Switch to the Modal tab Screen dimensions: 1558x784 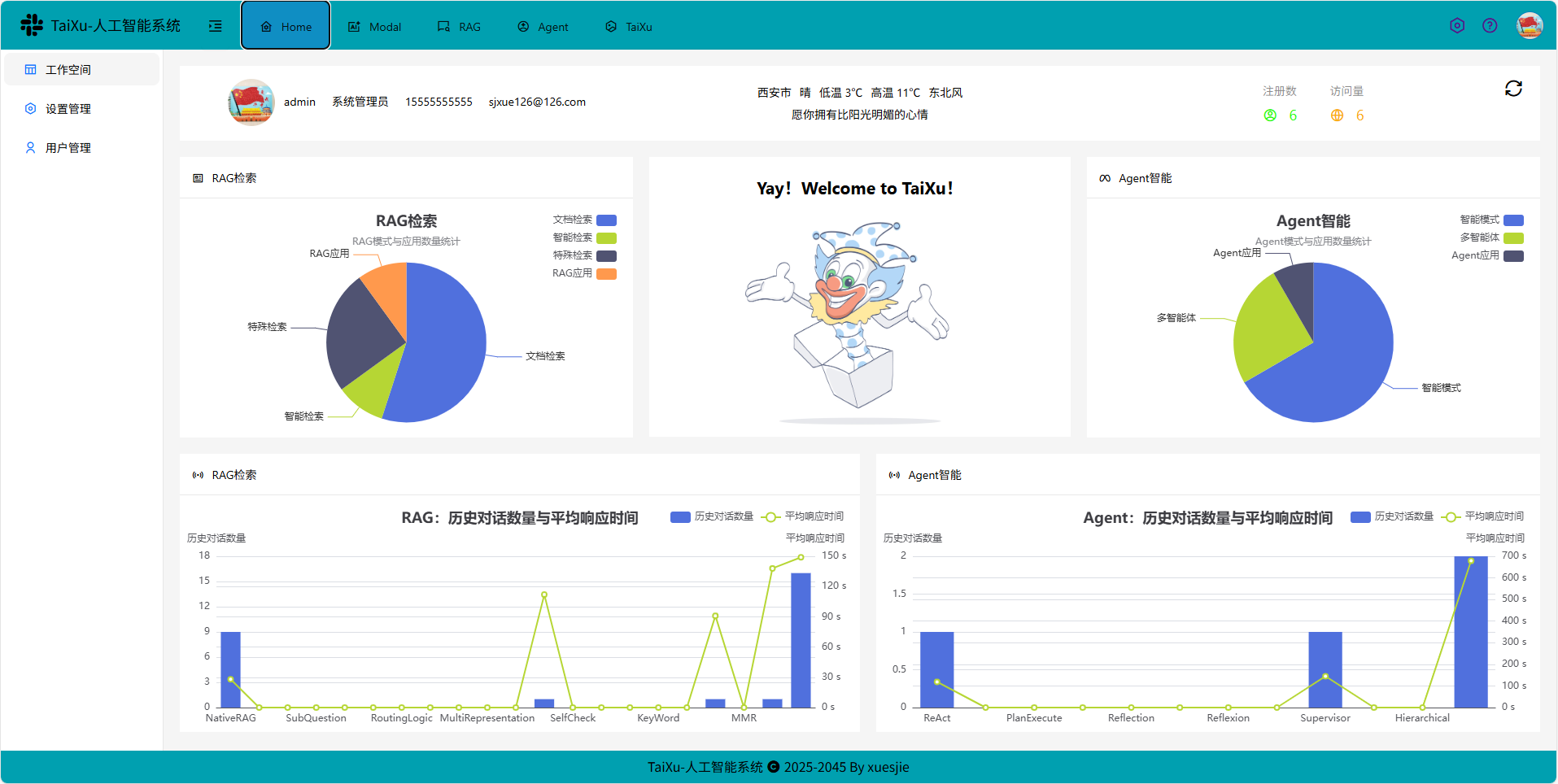click(x=374, y=26)
